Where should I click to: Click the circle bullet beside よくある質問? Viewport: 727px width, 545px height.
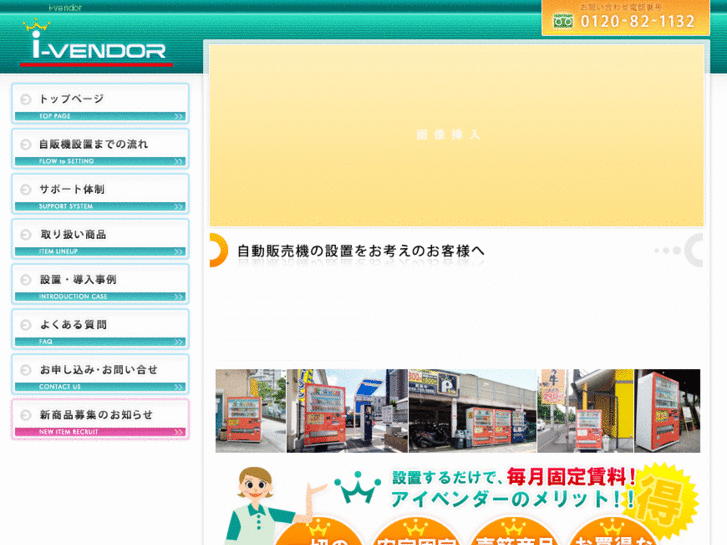(x=26, y=325)
